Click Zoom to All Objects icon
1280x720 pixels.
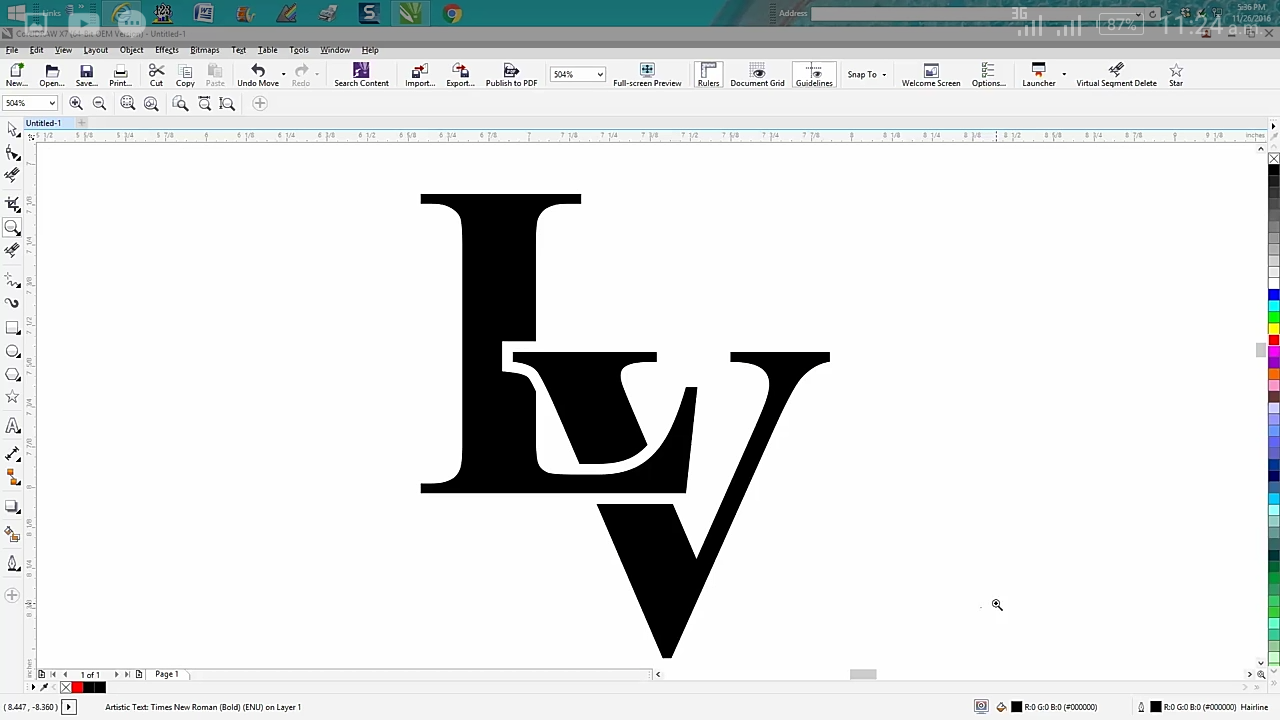[x=151, y=103]
